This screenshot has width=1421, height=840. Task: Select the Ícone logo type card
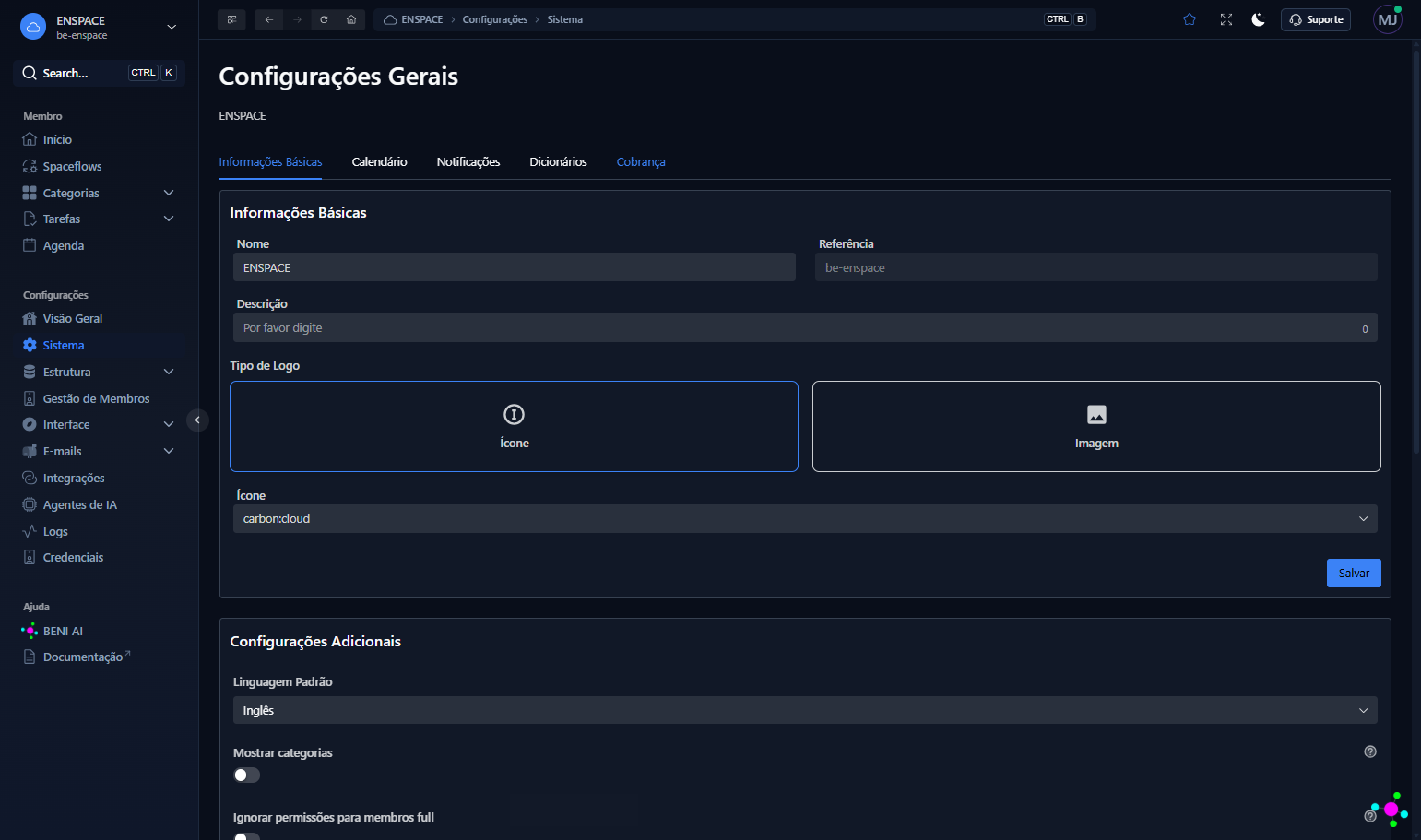point(514,426)
